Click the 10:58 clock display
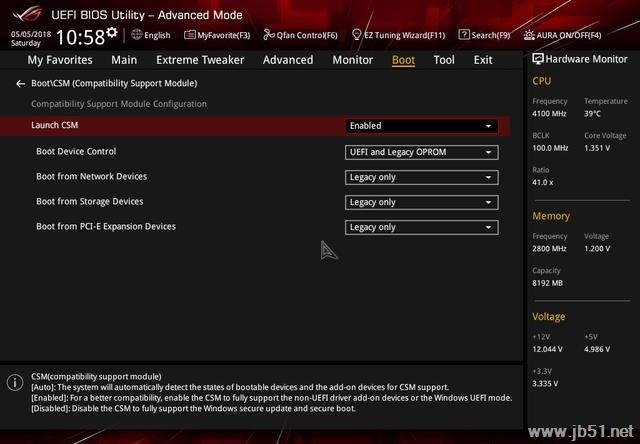 tap(80, 37)
